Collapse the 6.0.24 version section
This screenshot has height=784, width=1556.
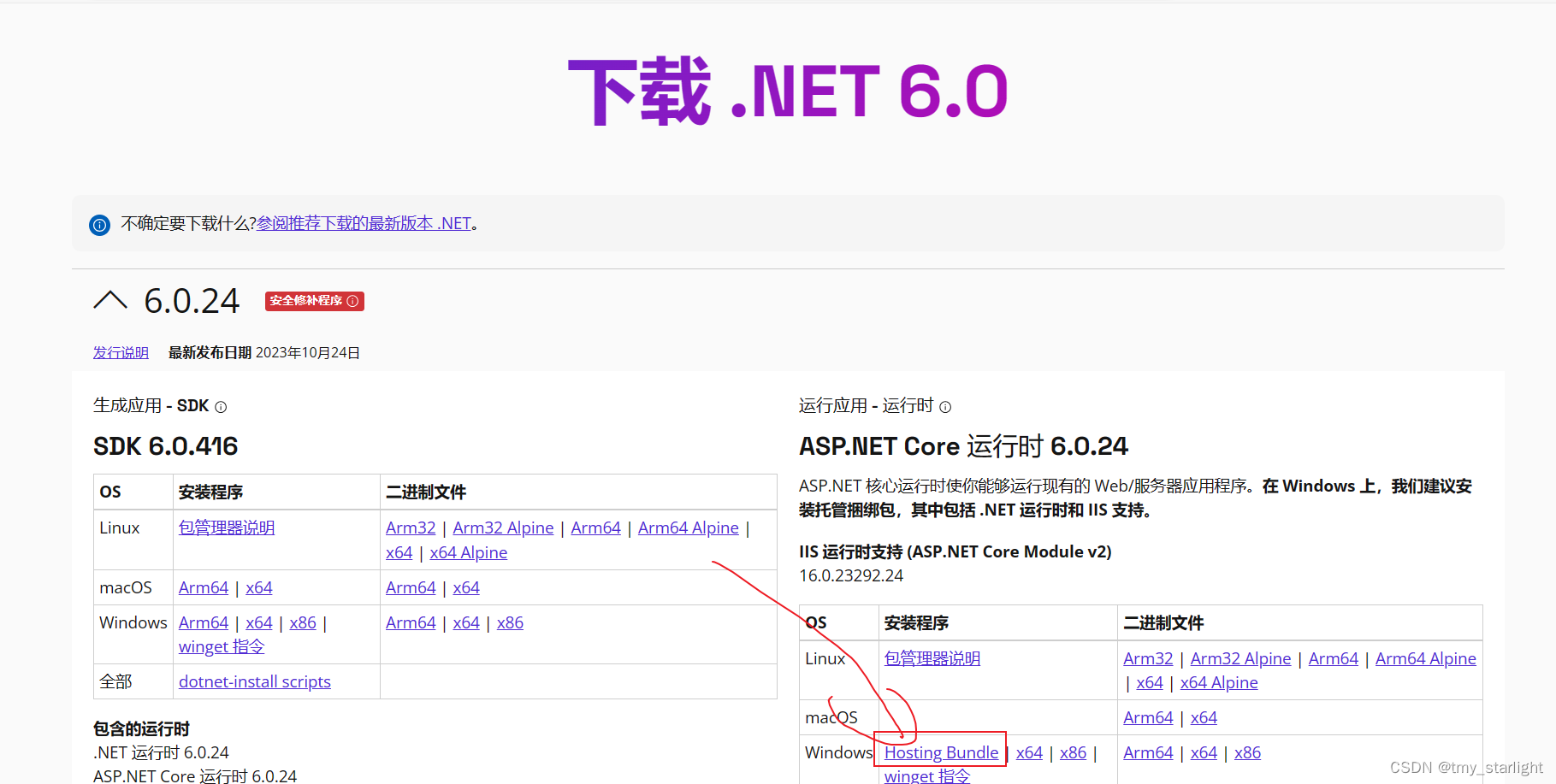pyautogui.click(x=110, y=300)
